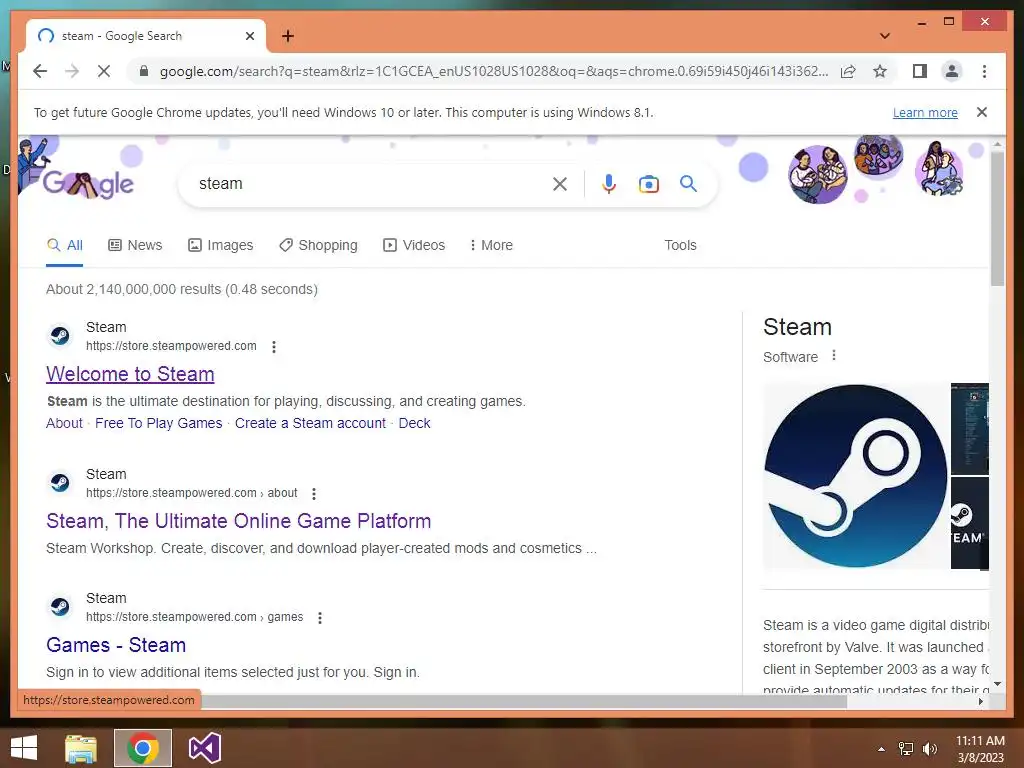The height and width of the screenshot is (768, 1024).
Task: Select the All results tab
Action: coord(65,246)
